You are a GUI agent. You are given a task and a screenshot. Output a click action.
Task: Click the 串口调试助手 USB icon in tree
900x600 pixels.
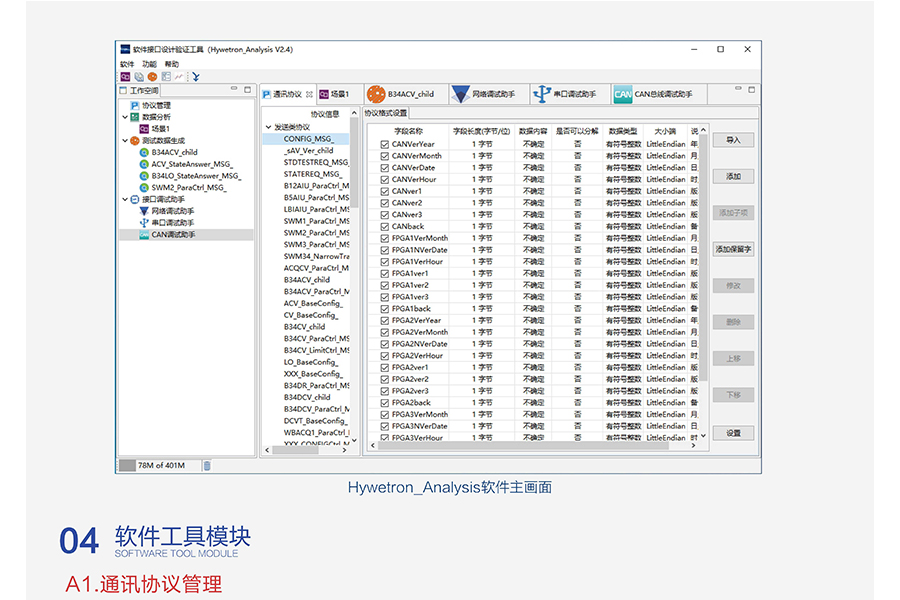(x=144, y=223)
